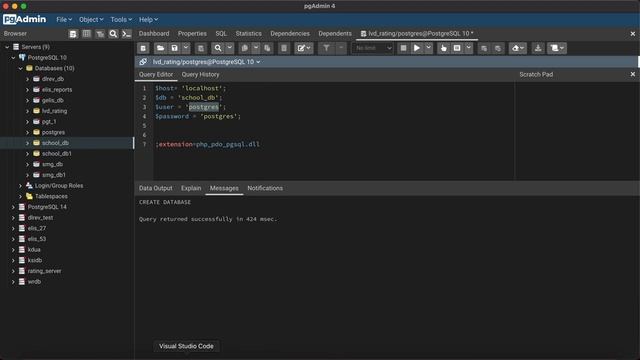Launch the PSQL terminal tool icon

127,34
